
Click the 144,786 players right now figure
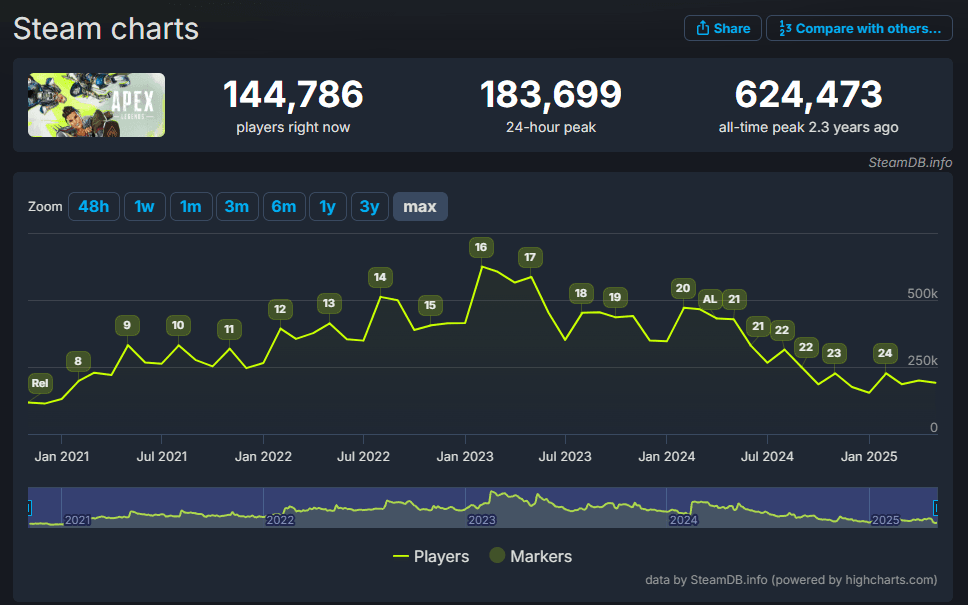point(293,94)
